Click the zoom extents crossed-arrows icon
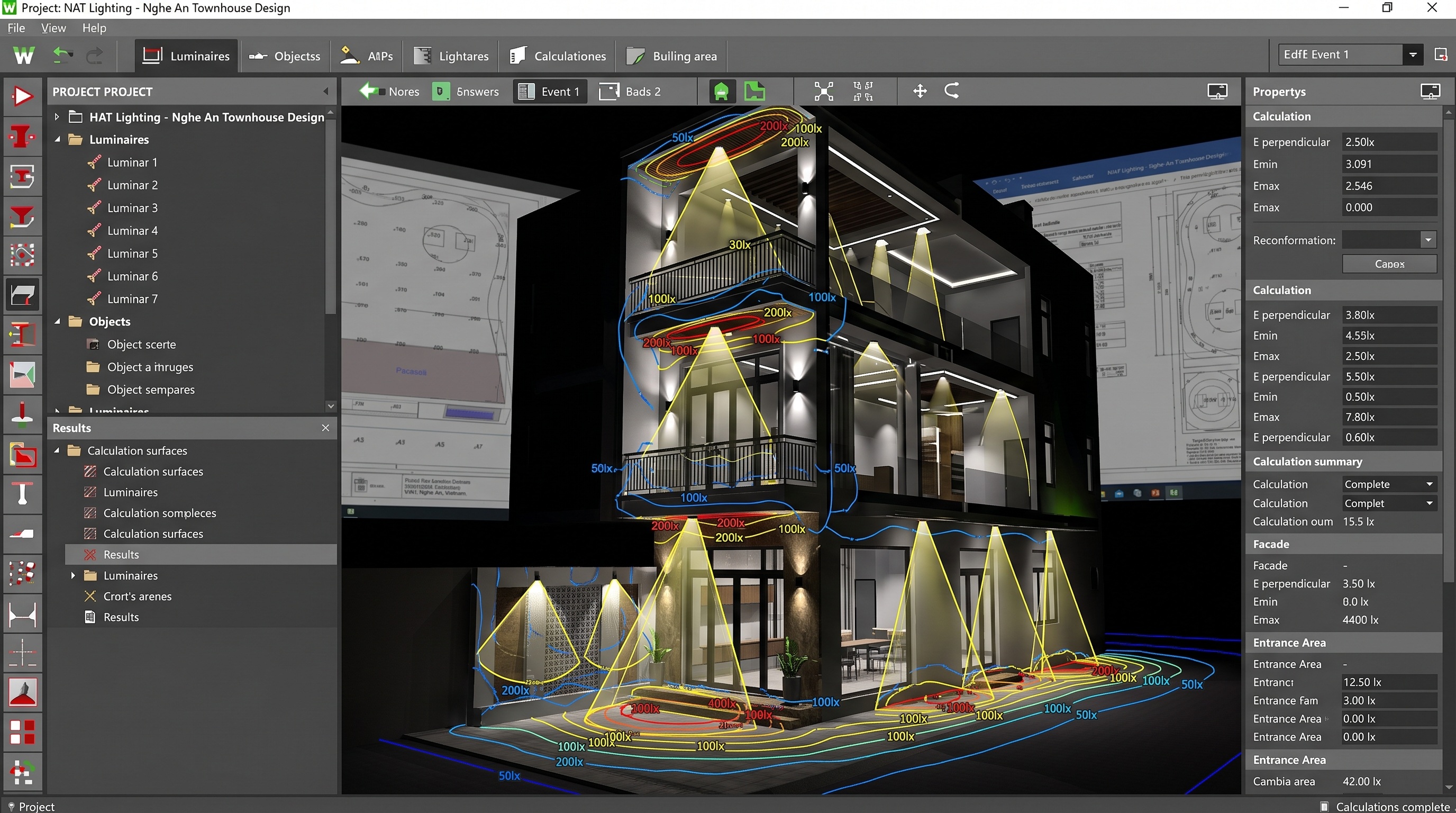 [x=824, y=91]
